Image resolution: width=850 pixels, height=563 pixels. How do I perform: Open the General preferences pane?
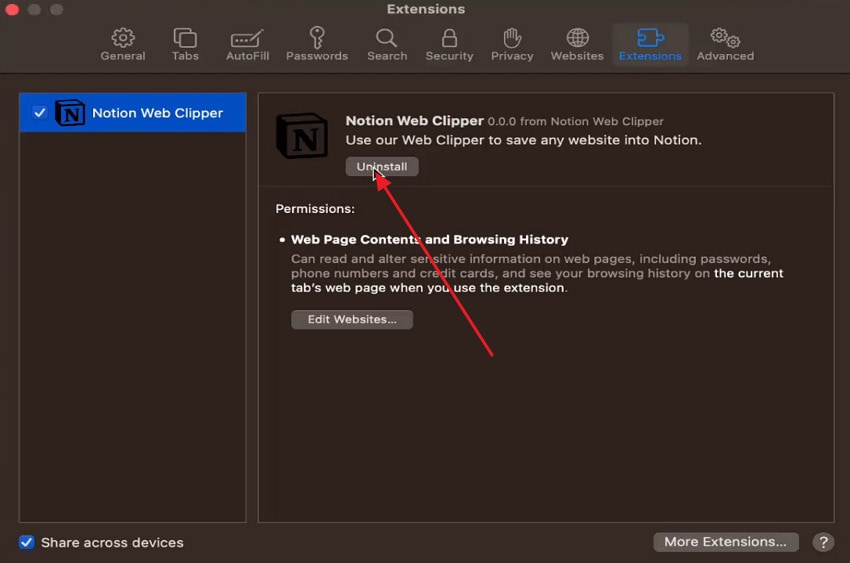tap(123, 44)
